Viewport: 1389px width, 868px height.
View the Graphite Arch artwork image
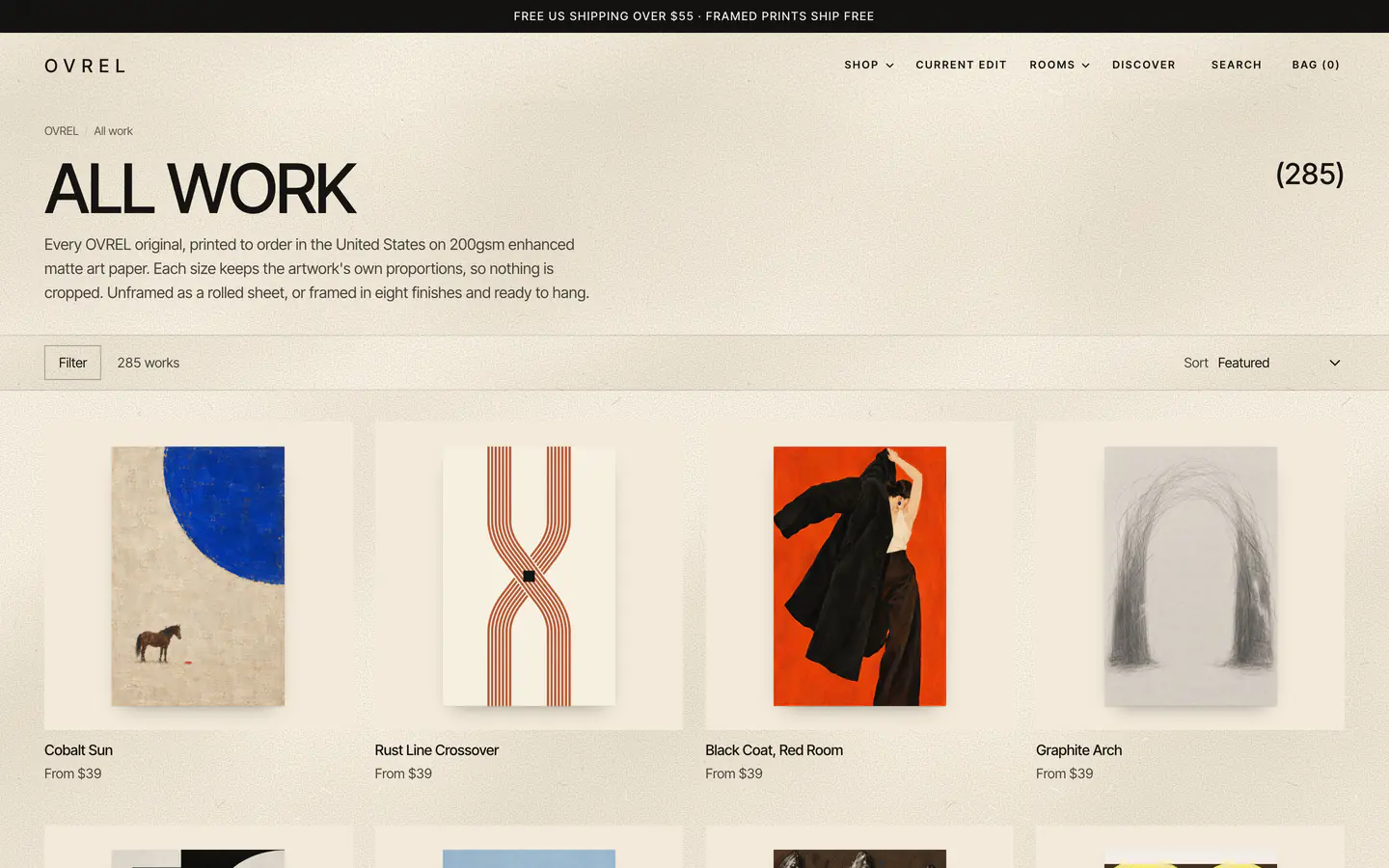1190,576
